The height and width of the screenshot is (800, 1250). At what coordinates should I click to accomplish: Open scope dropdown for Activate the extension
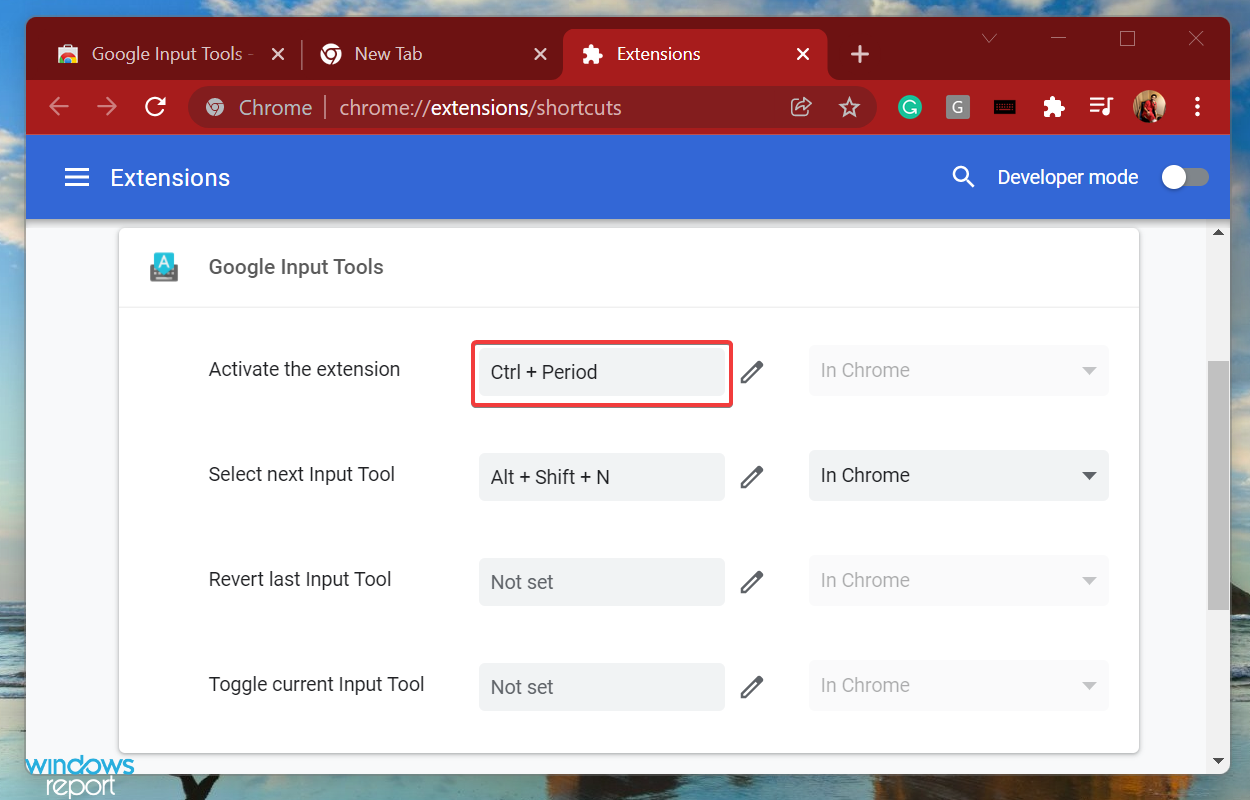point(959,371)
